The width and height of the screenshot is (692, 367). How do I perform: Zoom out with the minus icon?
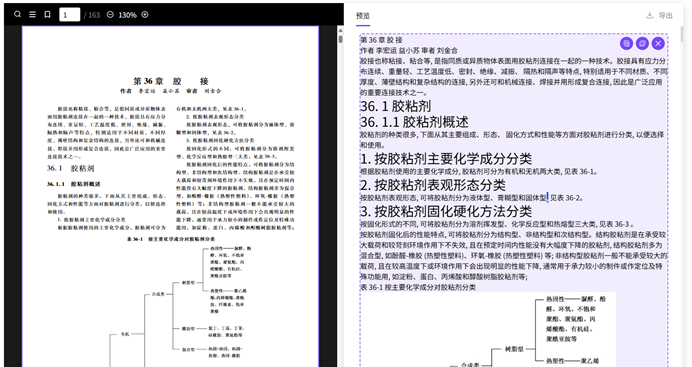tap(110, 15)
